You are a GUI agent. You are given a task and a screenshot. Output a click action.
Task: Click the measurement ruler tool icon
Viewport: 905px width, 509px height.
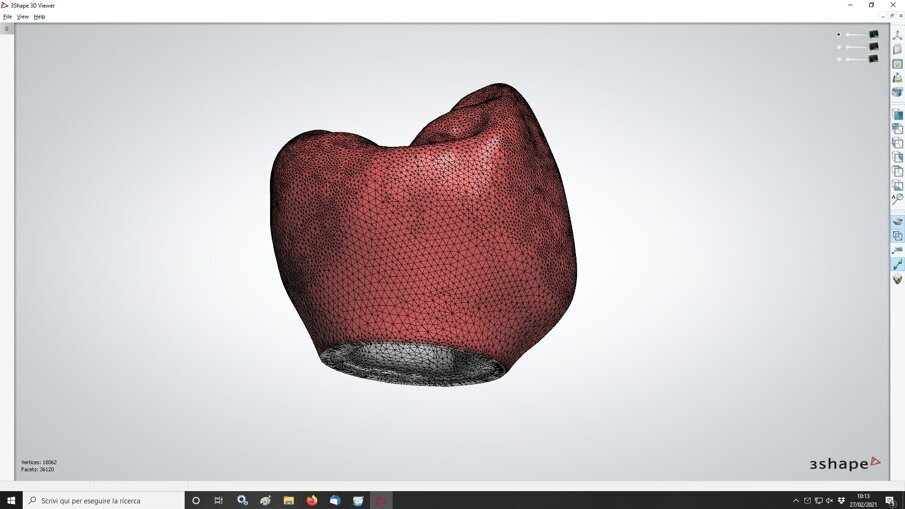point(897,250)
